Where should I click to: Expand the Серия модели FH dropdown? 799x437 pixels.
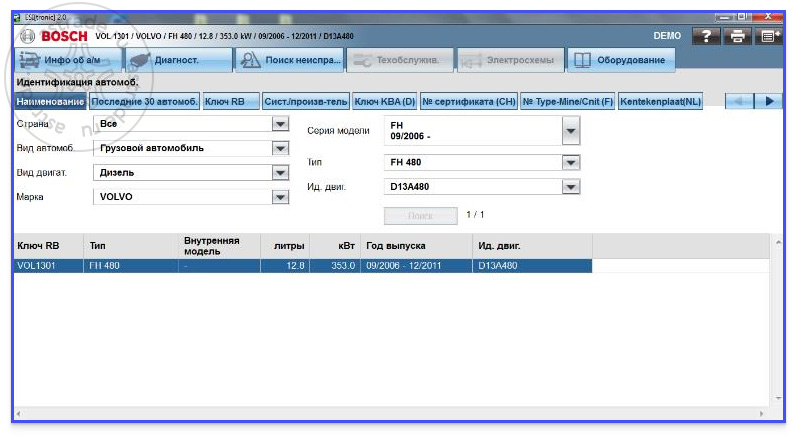coord(571,131)
